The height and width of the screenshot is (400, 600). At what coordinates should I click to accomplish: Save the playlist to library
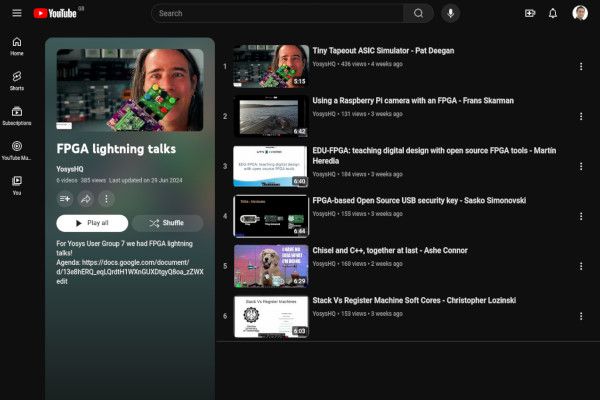coord(65,199)
